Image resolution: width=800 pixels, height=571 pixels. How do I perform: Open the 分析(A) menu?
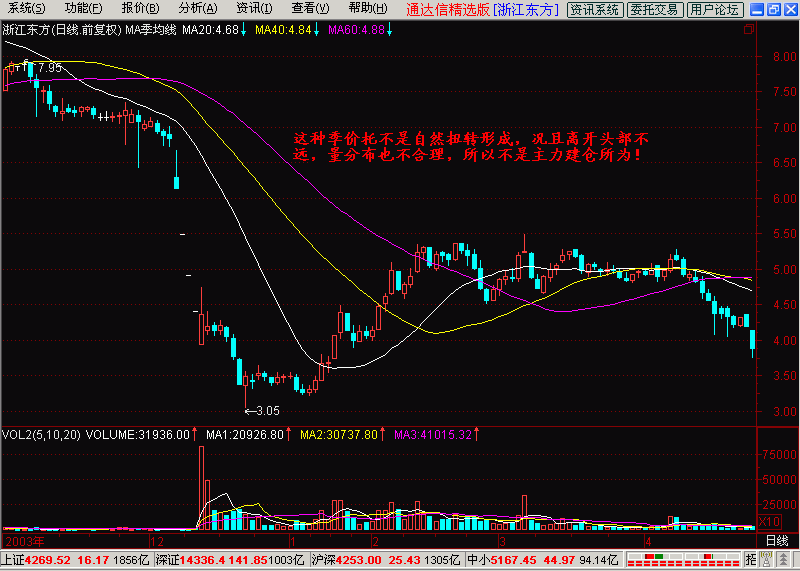[196, 9]
